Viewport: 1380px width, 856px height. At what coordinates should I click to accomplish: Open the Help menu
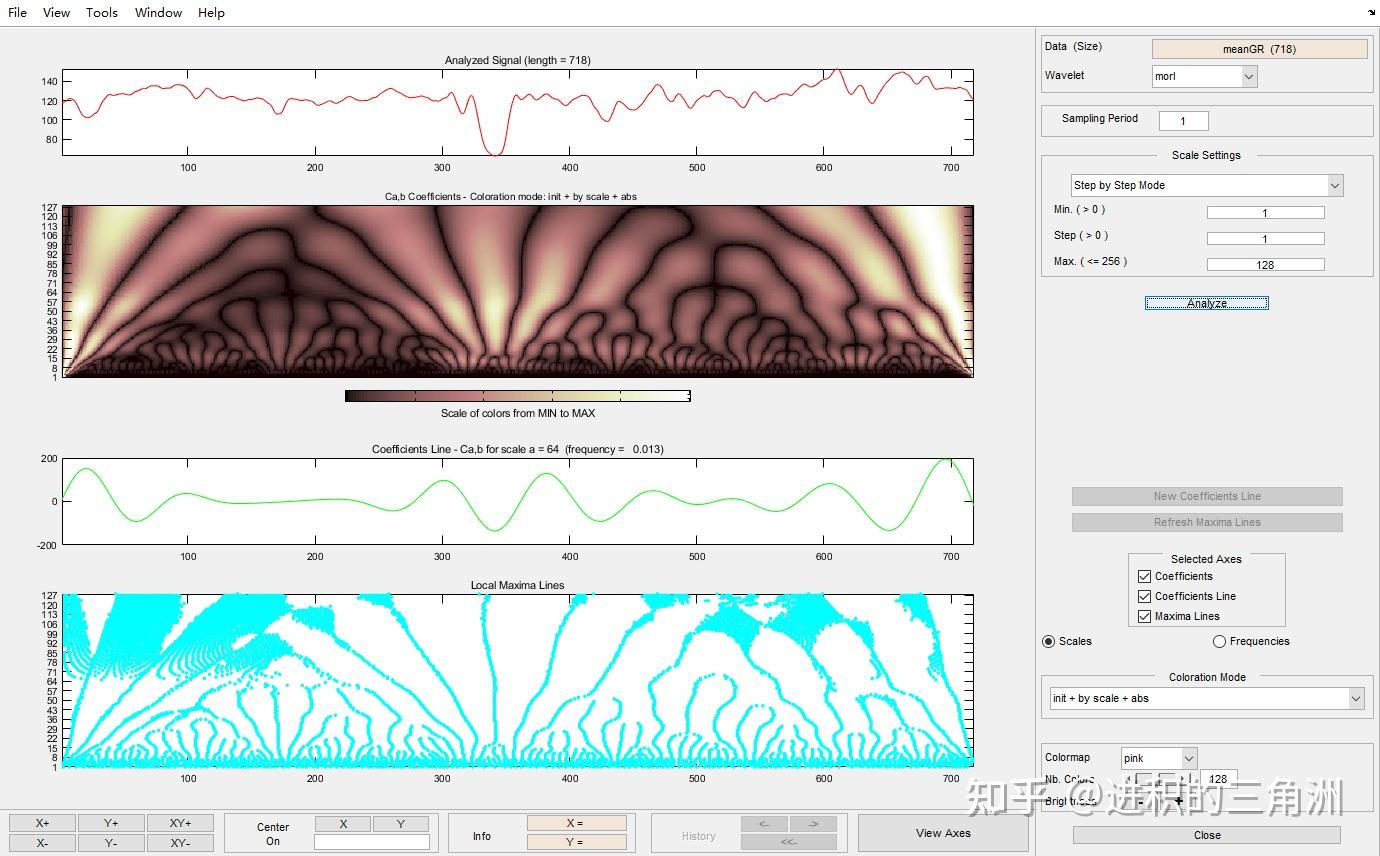tap(211, 13)
